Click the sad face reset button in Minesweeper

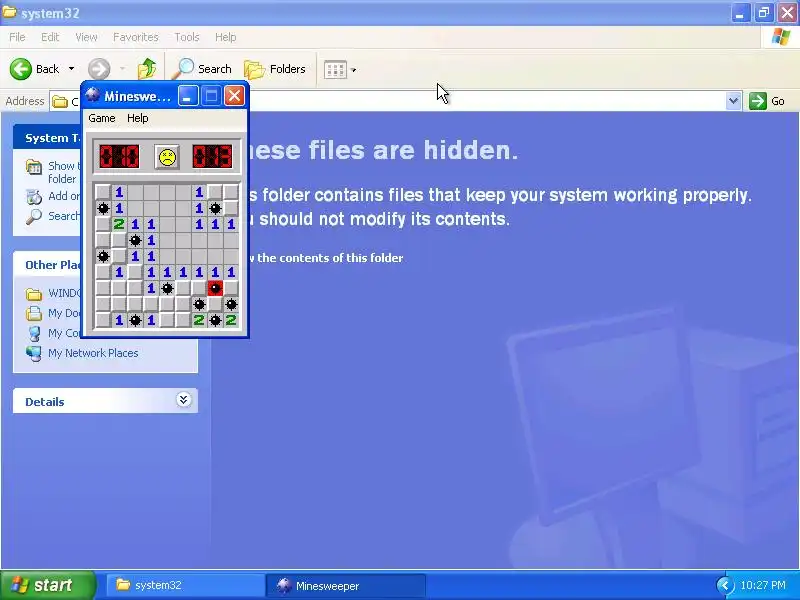point(167,157)
